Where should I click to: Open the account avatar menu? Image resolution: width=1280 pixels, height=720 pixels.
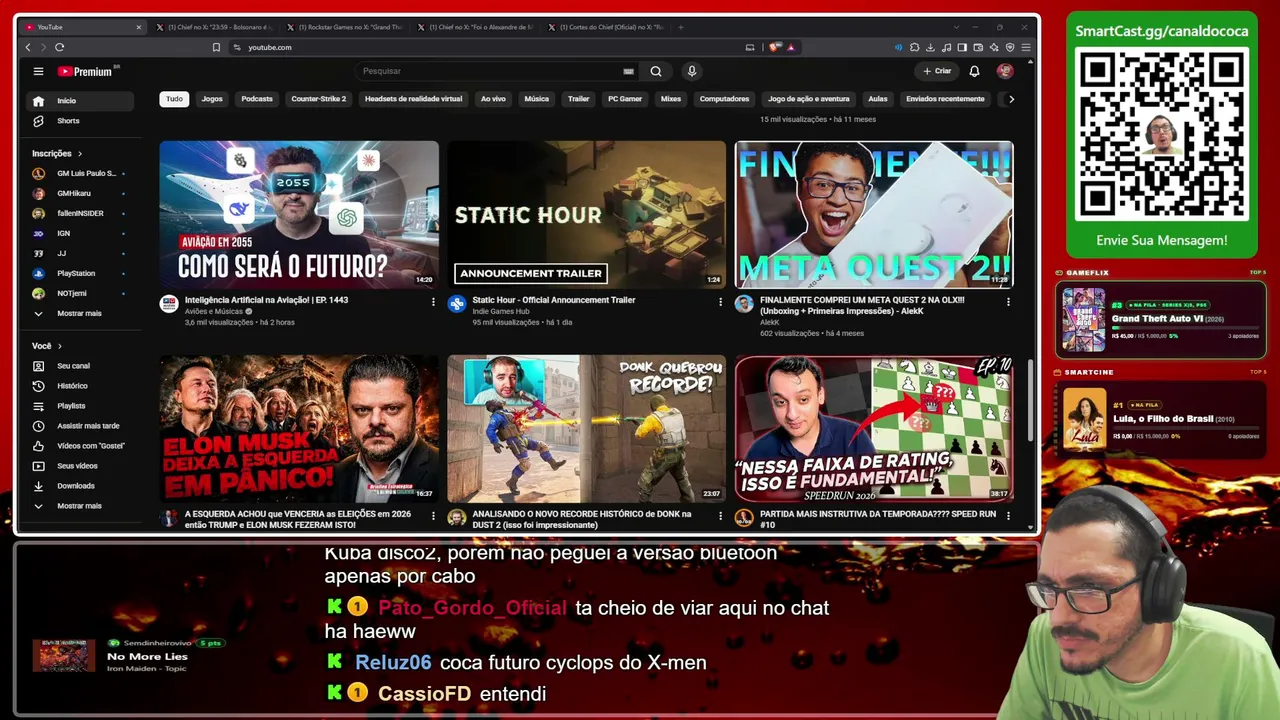point(1005,71)
